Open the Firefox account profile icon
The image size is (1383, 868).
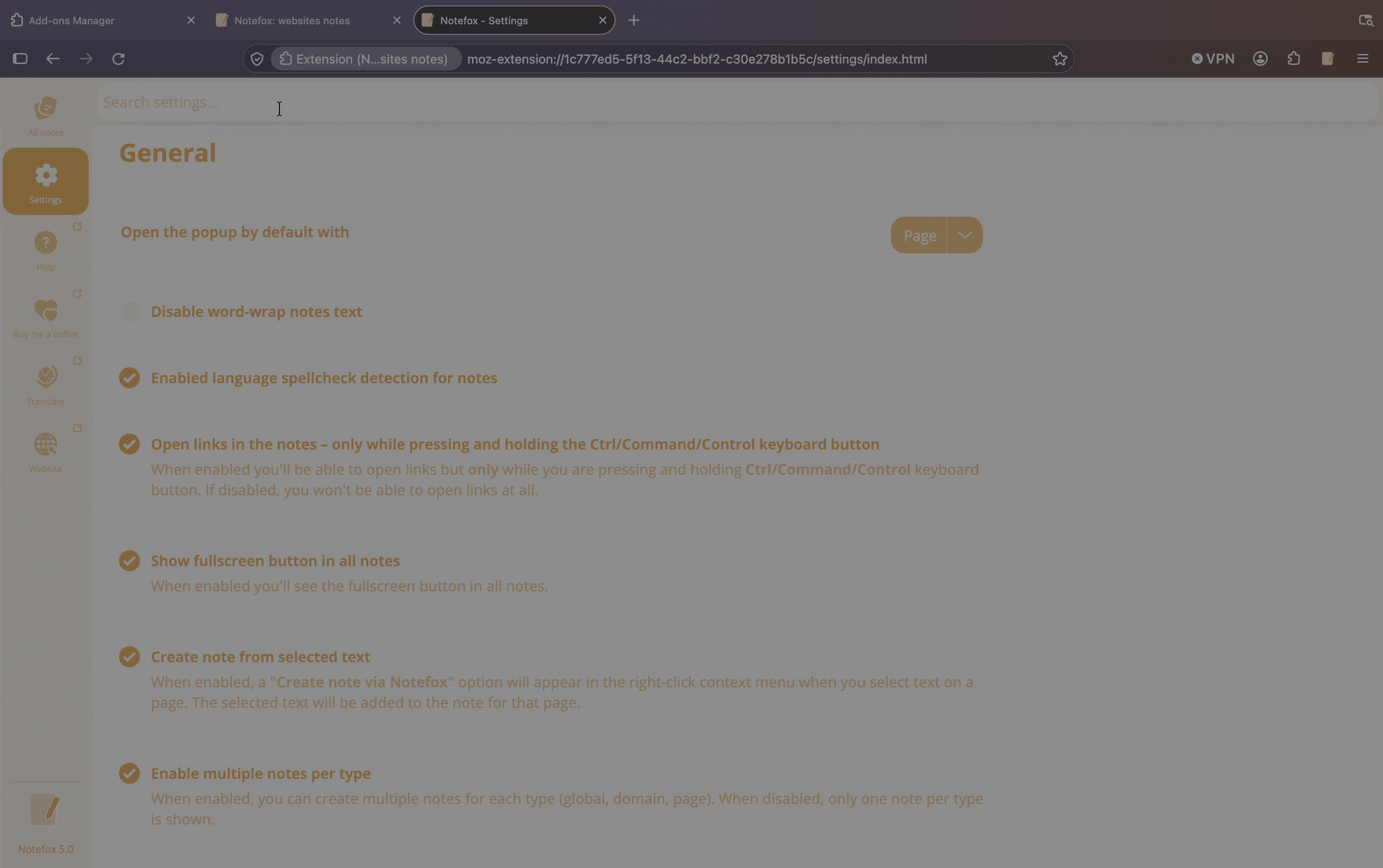(x=1260, y=59)
